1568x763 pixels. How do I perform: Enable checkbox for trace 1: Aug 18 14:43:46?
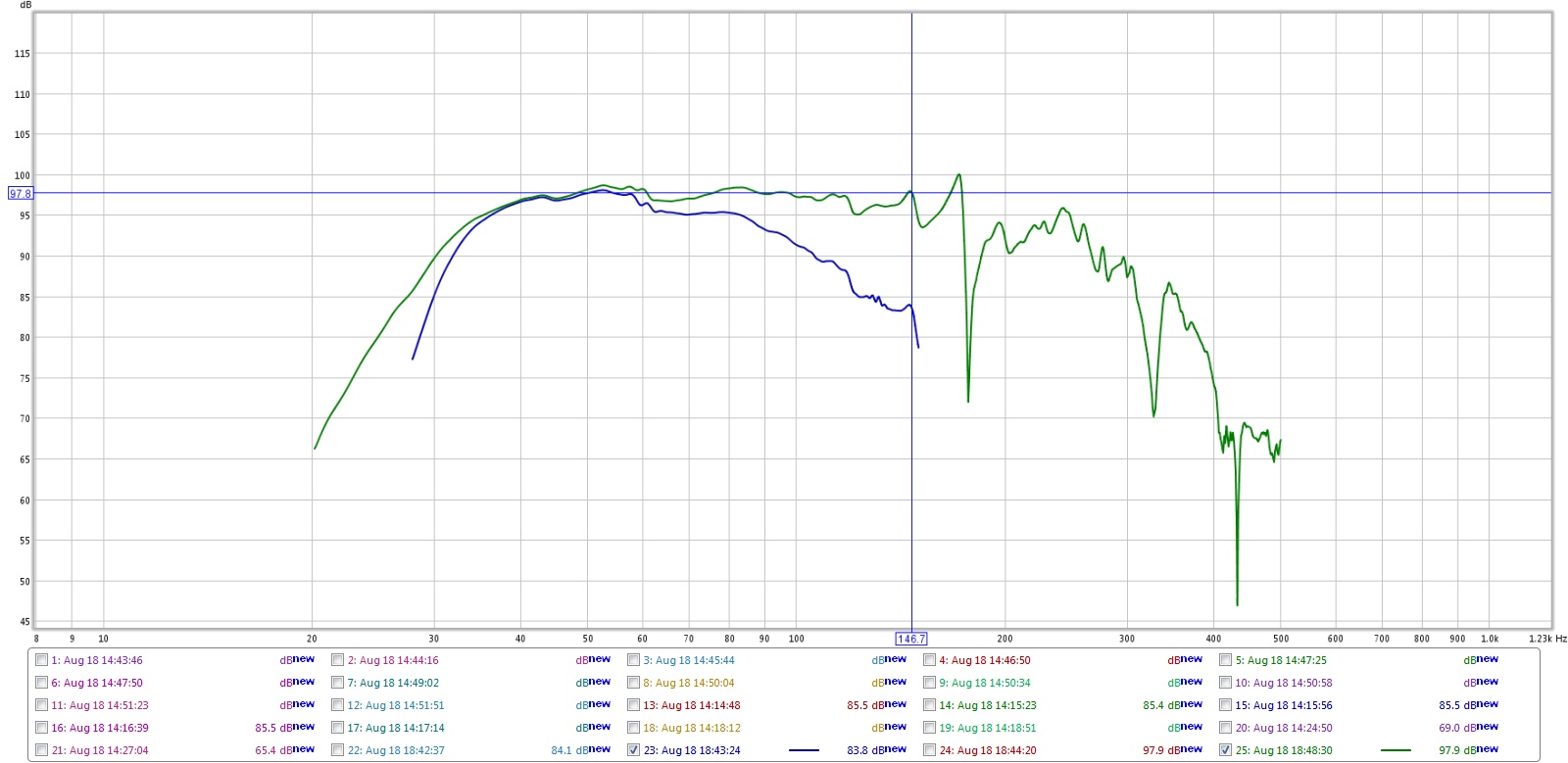click(x=41, y=659)
